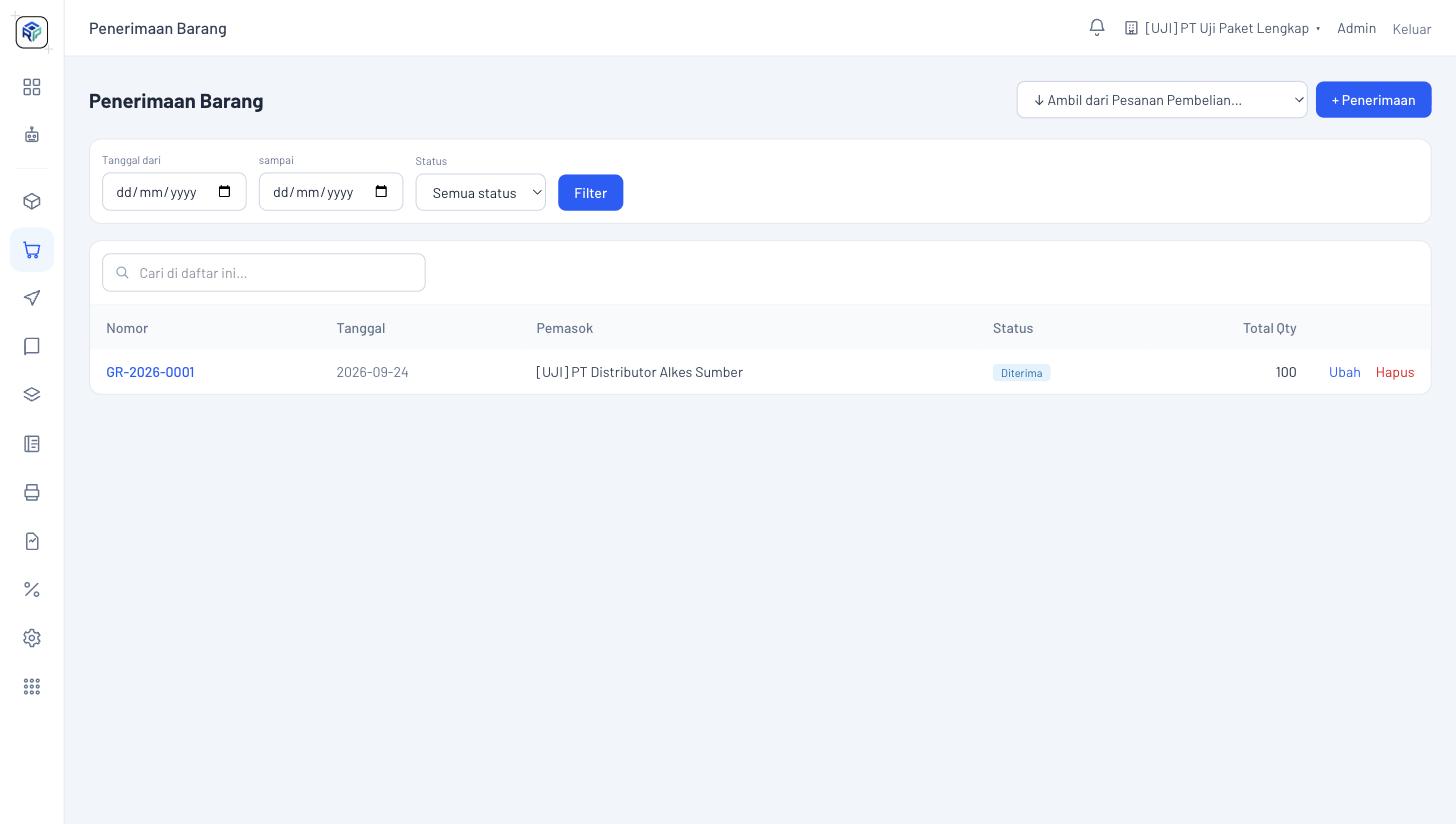The width and height of the screenshot is (1456, 824).
Task: Open the percent tax icon in sidebar
Action: (x=32, y=589)
